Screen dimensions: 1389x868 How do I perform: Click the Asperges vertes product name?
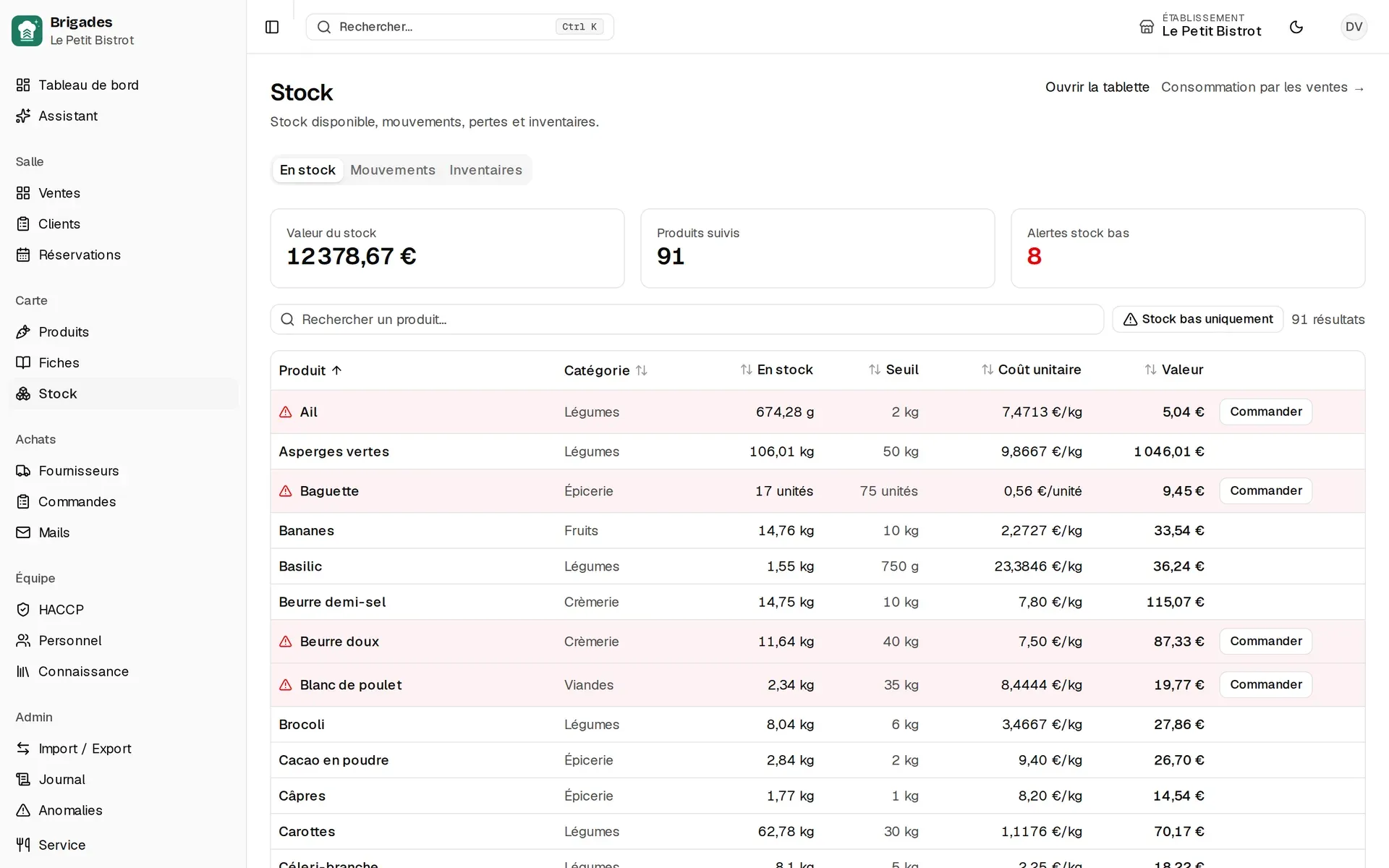coord(334,451)
